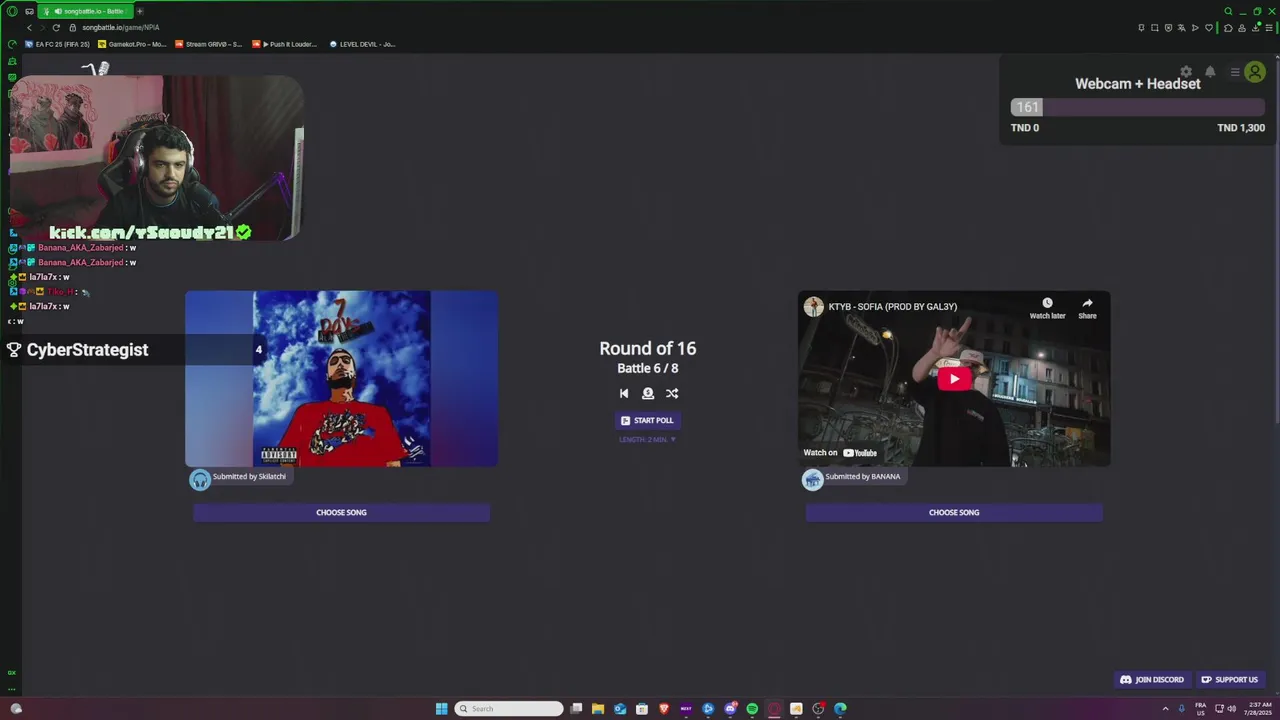Click the translate icon in address bar
Image resolution: width=1280 pixels, height=720 pixels.
click(x=1181, y=28)
